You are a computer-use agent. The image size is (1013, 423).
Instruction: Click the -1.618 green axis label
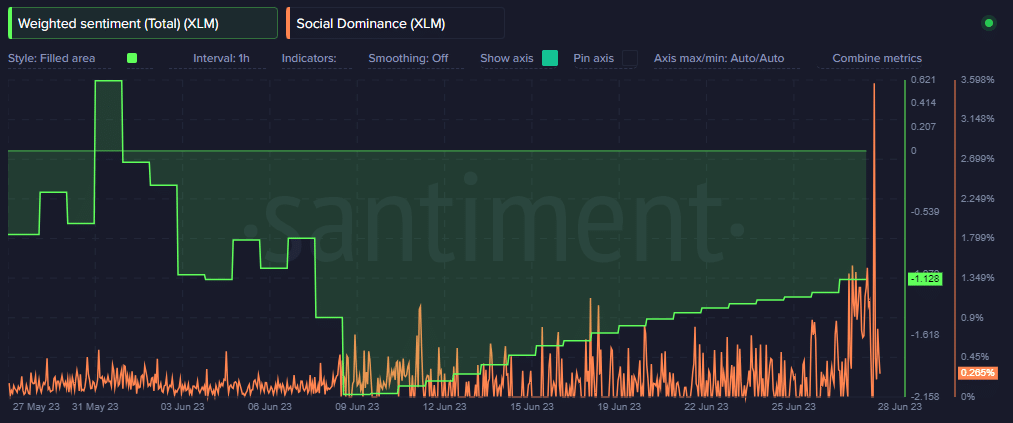pos(923,335)
